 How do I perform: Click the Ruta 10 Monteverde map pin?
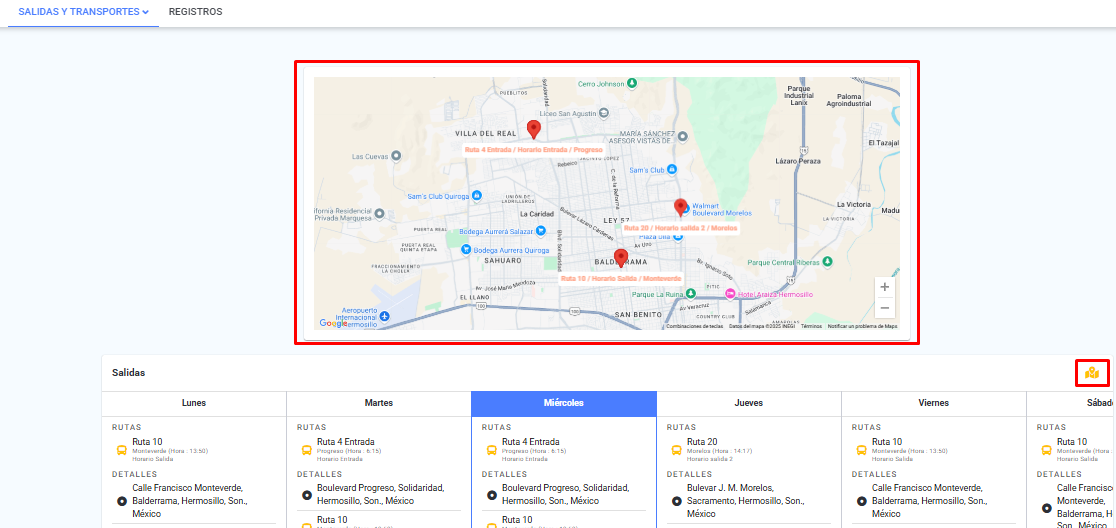coord(621,258)
